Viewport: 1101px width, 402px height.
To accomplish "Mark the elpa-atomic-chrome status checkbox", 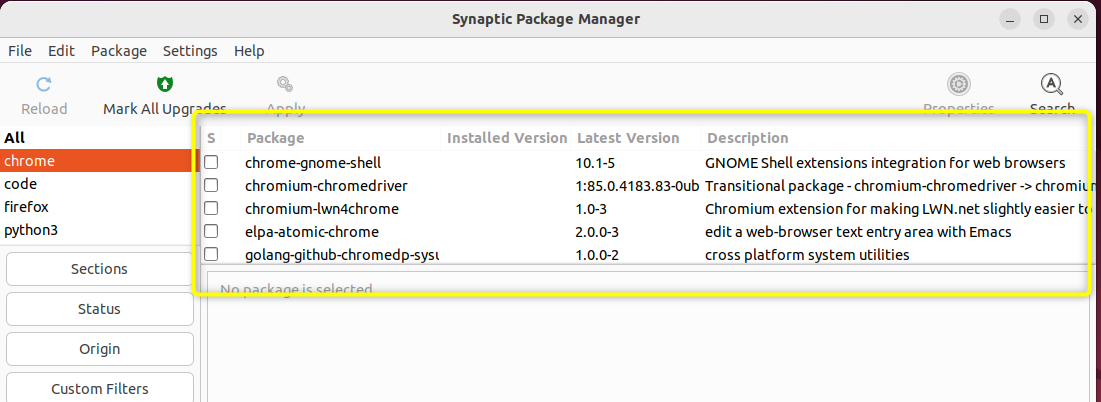I will pyautogui.click(x=211, y=232).
